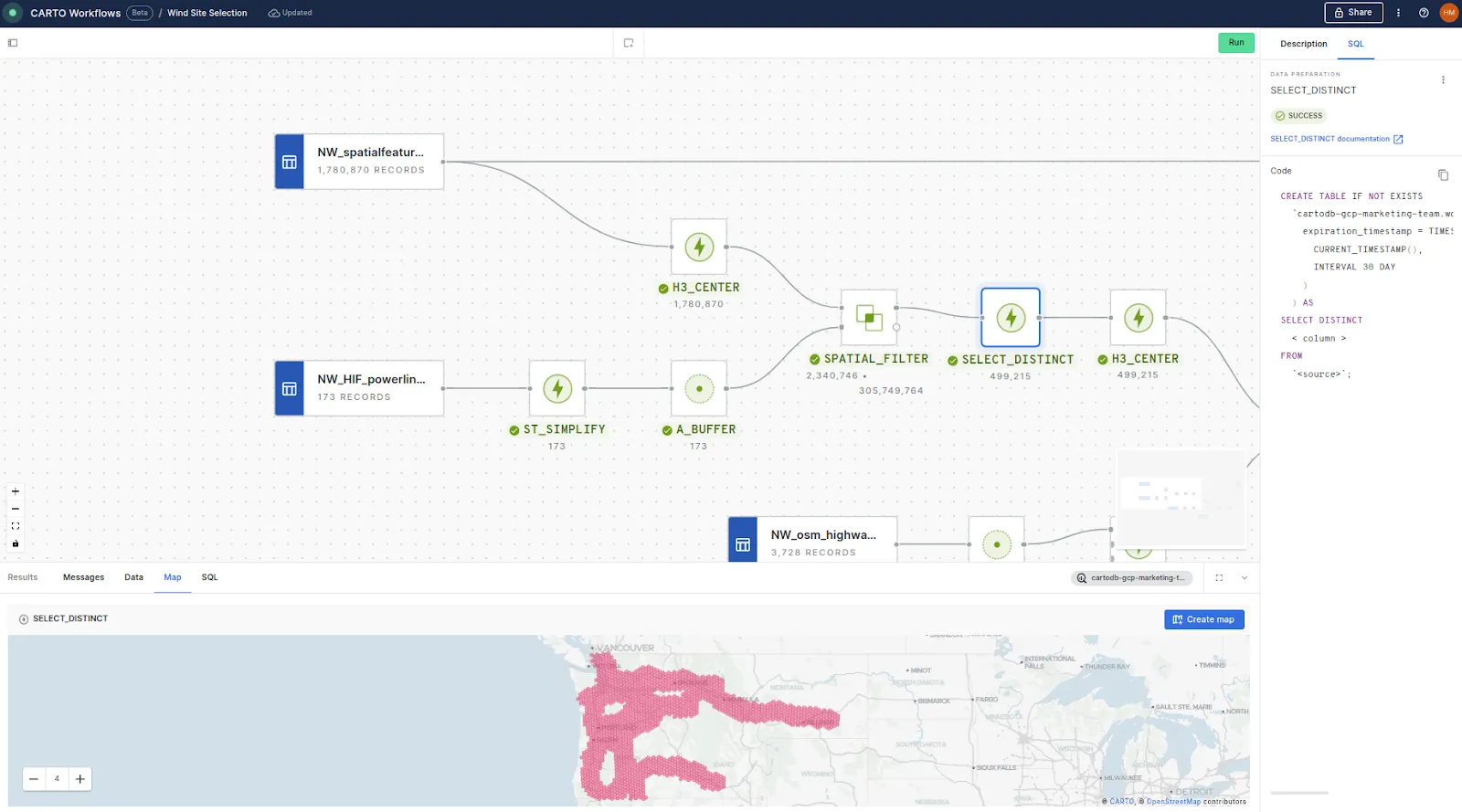1462x812 pixels.
Task: Switch to the Data results tab
Action: [x=133, y=577]
